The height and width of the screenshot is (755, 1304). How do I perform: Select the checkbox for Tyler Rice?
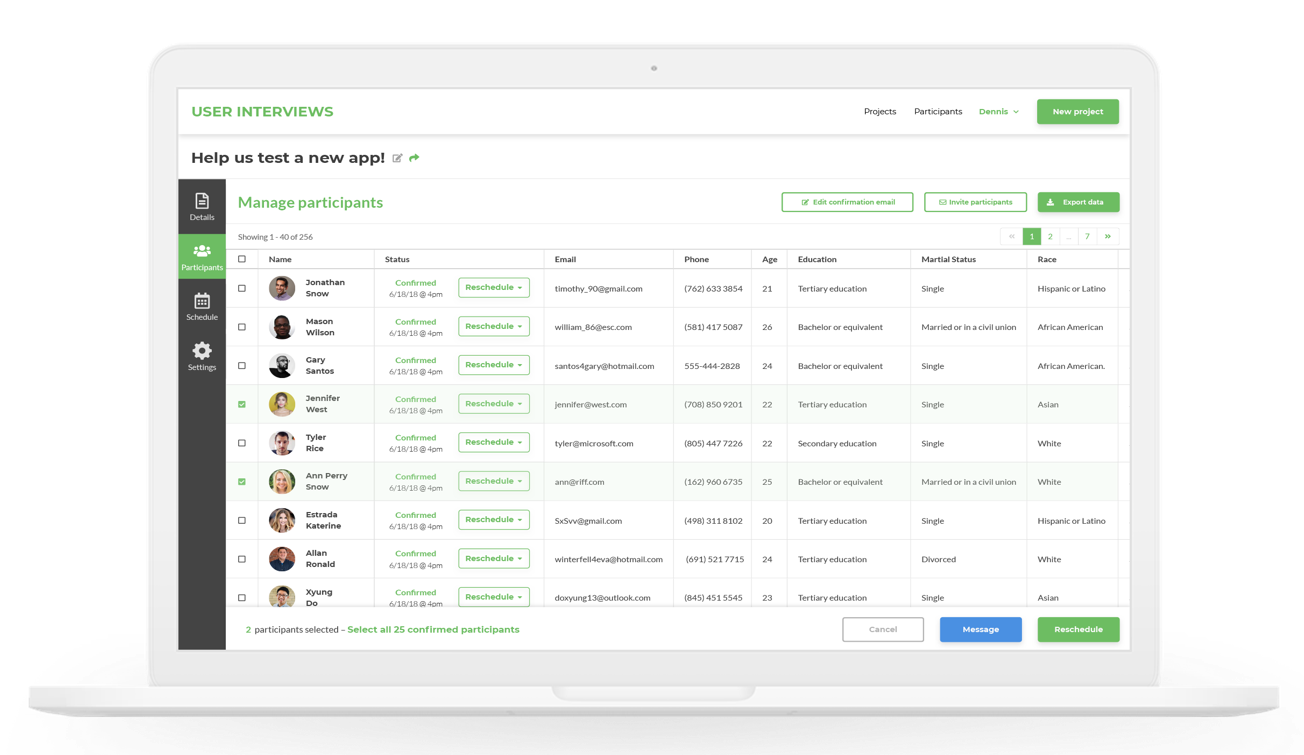(241, 442)
